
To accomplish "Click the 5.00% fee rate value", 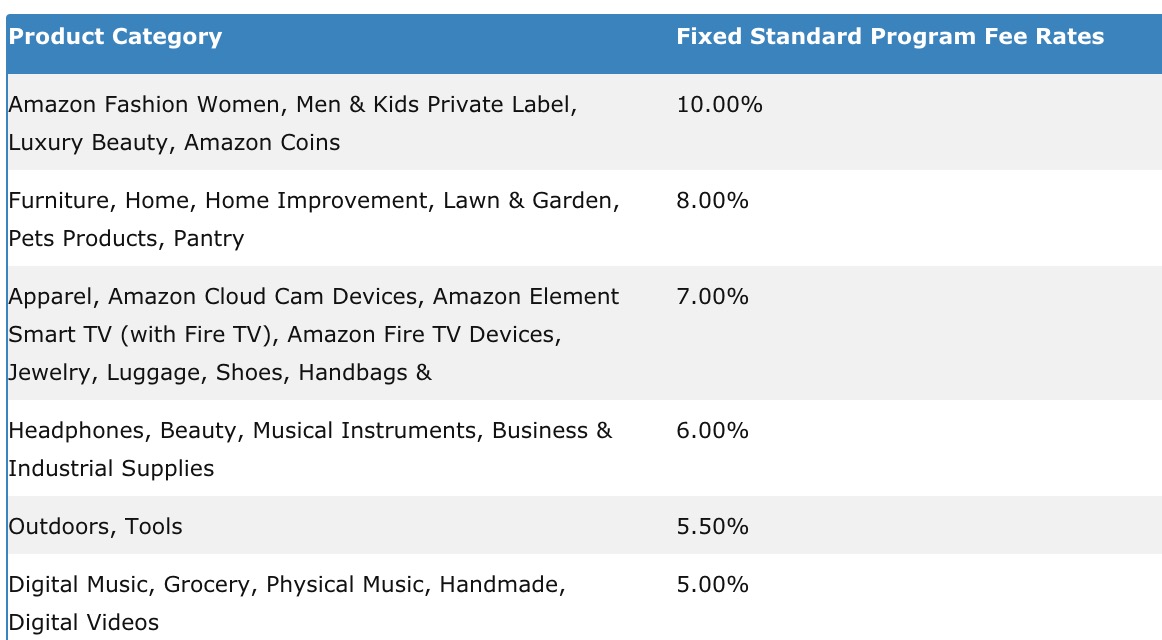I will coord(712,585).
